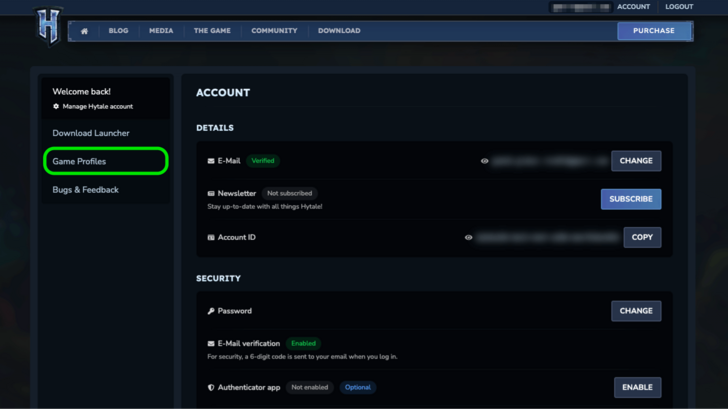The image size is (728, 409).
Task: Reveal the hidden e-mail with eye icon
Action: tap(484, 161)
